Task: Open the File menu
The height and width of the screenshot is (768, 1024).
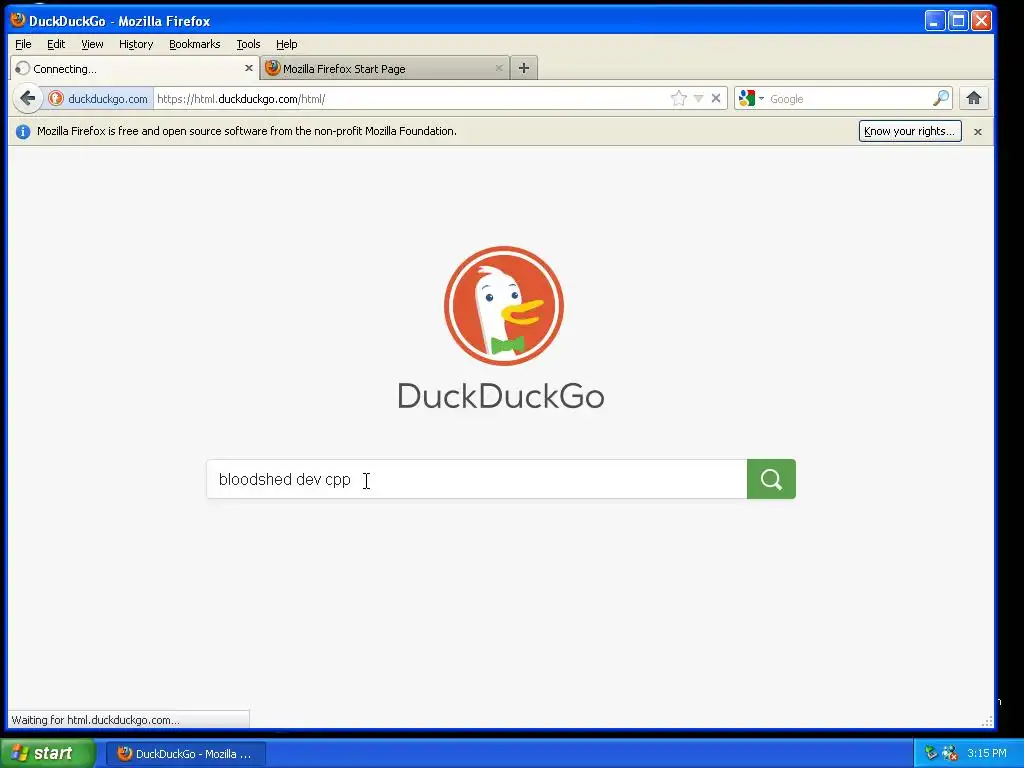Action: pos(23,44)
